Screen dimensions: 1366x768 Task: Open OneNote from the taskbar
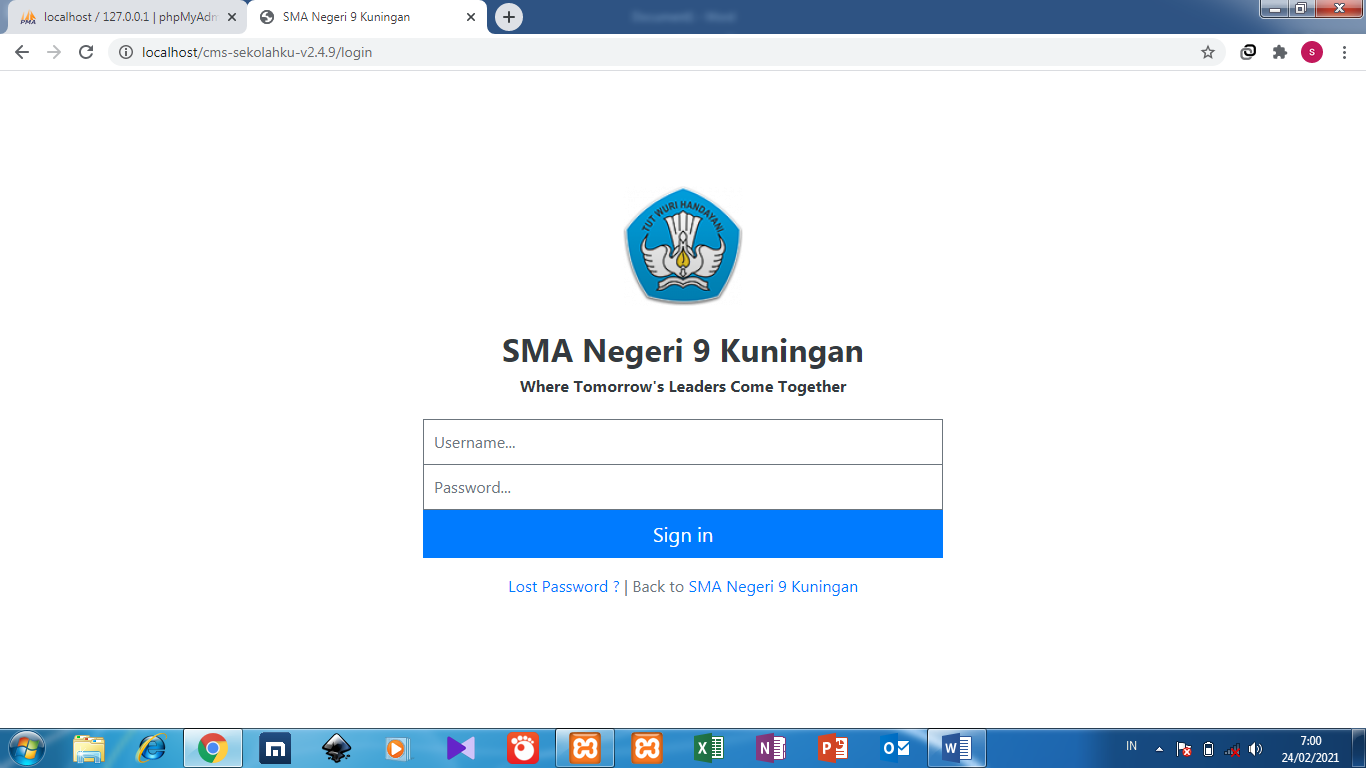tap(771, 748)
